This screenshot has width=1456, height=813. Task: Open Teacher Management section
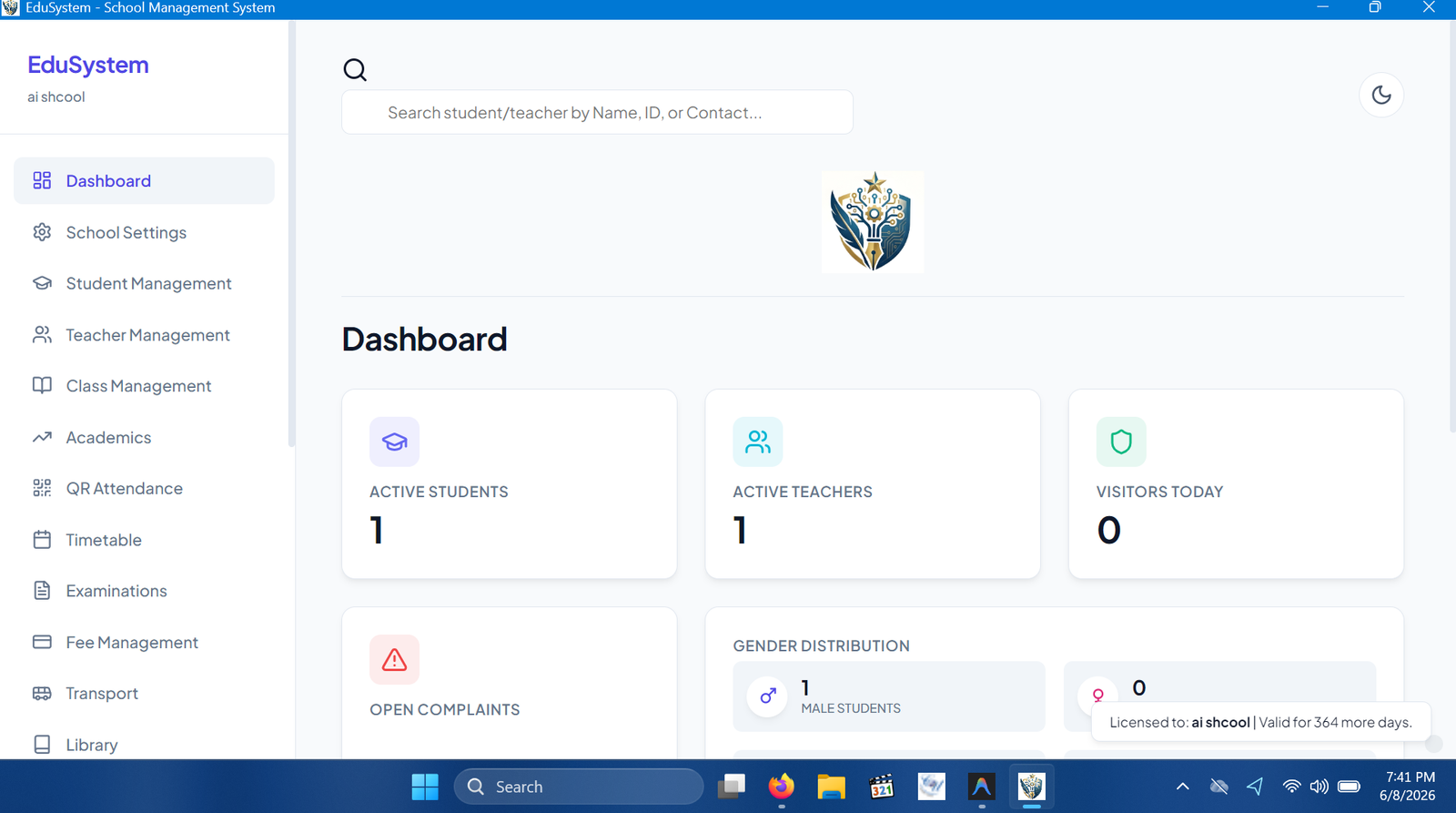(144, 335)
